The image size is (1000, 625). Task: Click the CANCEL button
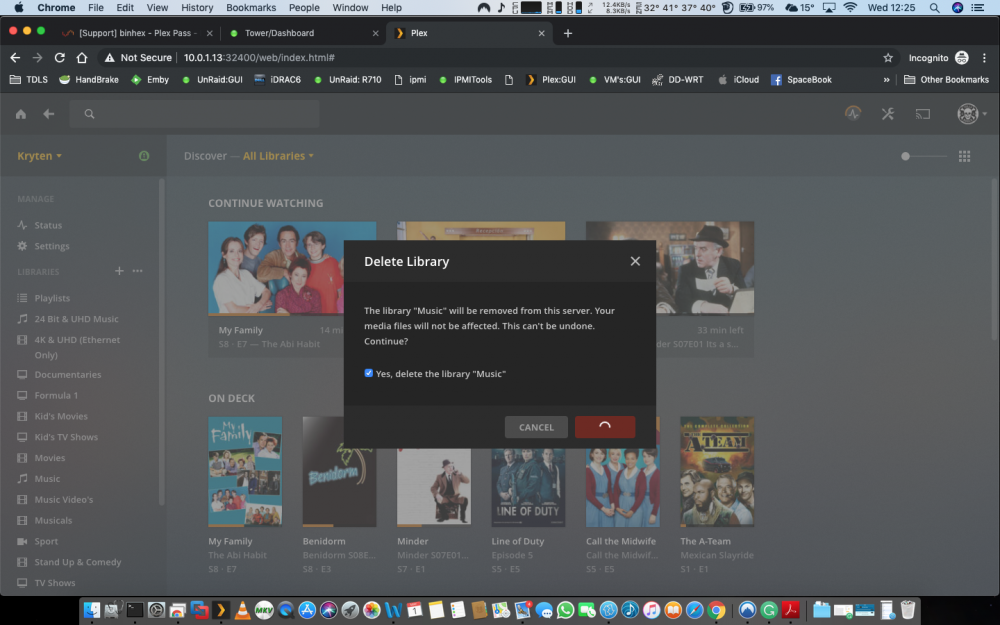click(536, 427)
